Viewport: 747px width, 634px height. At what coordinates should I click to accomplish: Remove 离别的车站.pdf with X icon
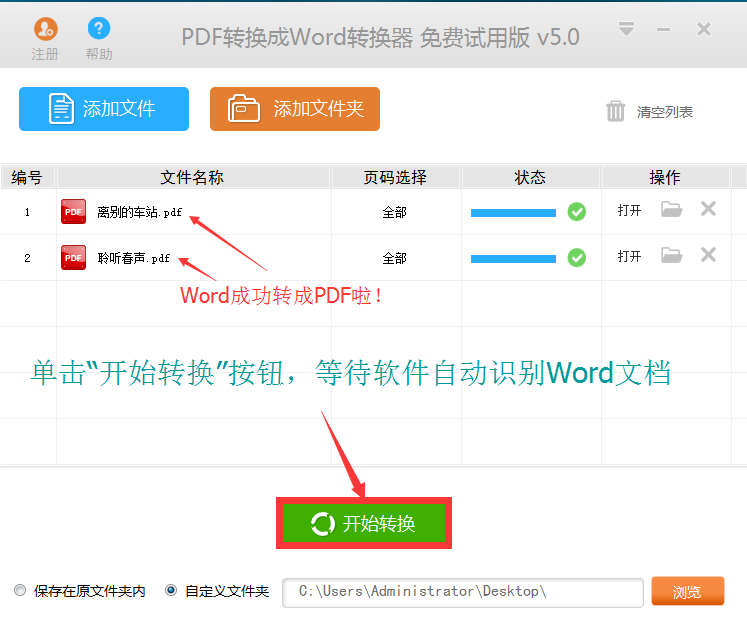pos(708,209)
